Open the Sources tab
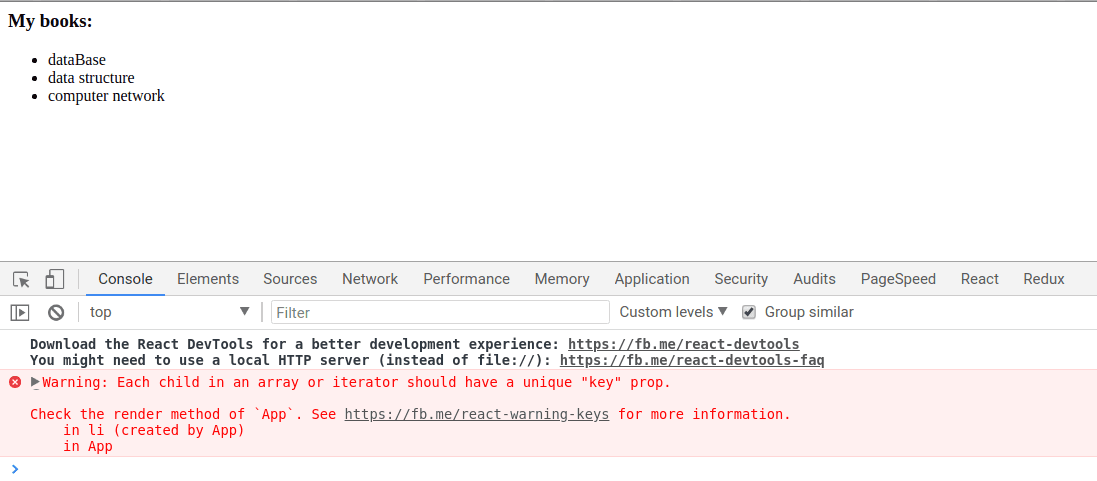The width and height of the screenshot is (1097, 481). pyautogui.click(x=290, y=279)
